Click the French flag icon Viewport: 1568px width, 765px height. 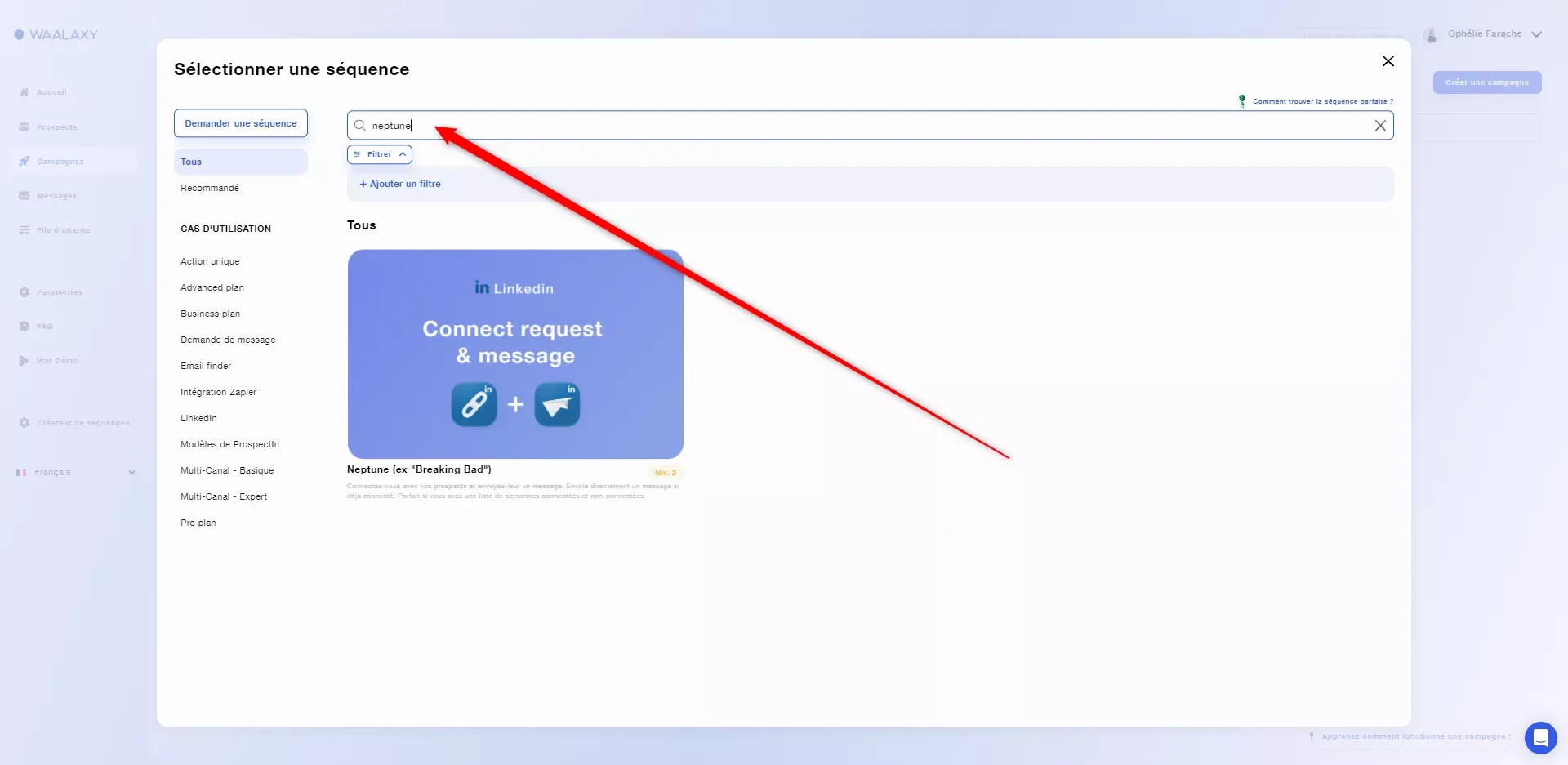tap(21, 473)
